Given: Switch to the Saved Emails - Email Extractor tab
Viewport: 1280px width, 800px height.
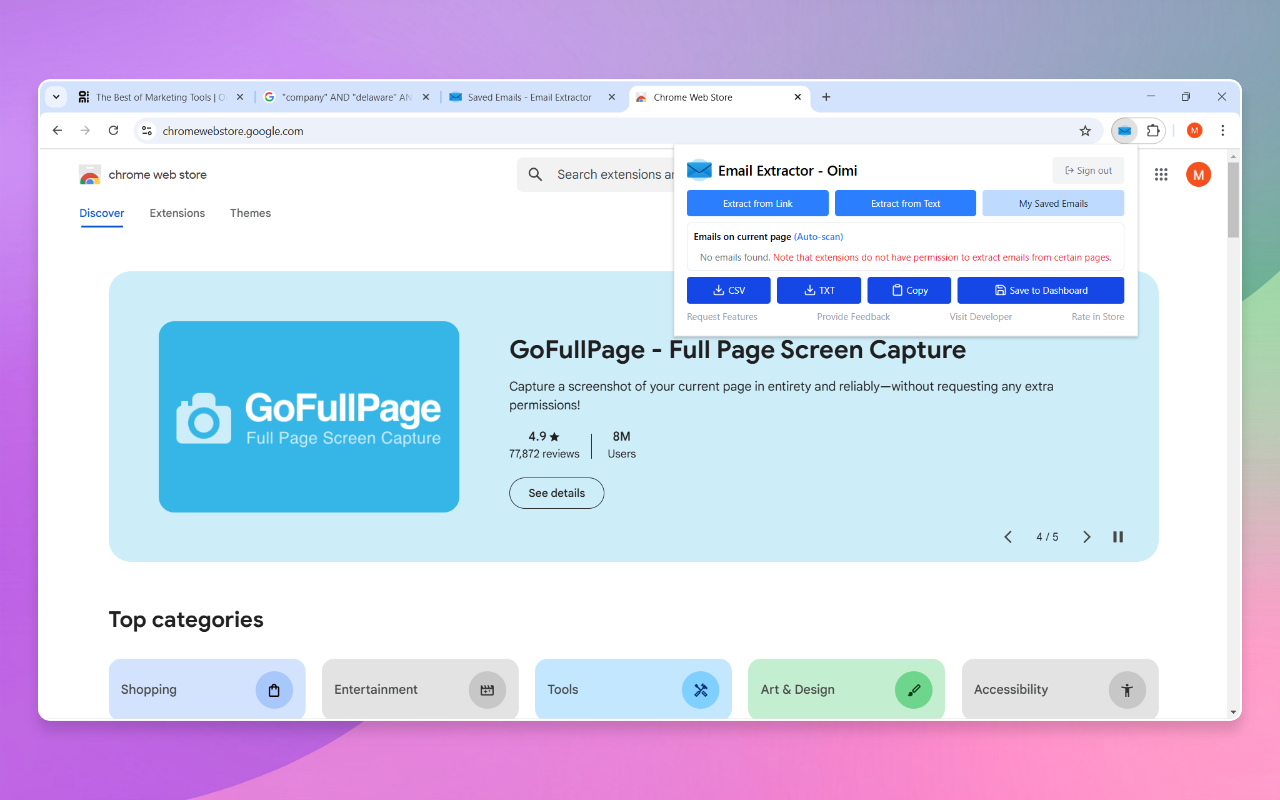Looking at the screenshot, I should click(532, 97).
